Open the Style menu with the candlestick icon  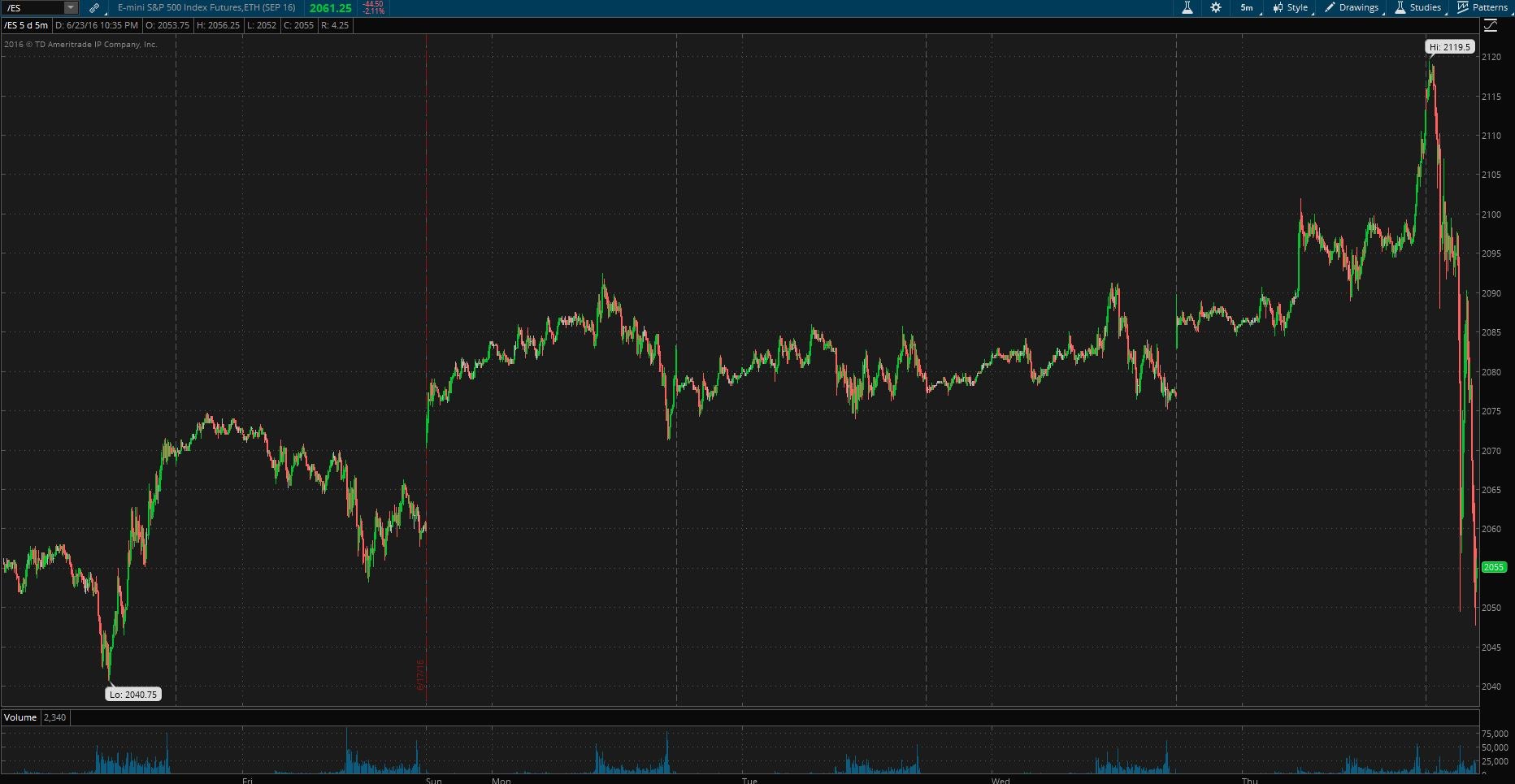1291,7
